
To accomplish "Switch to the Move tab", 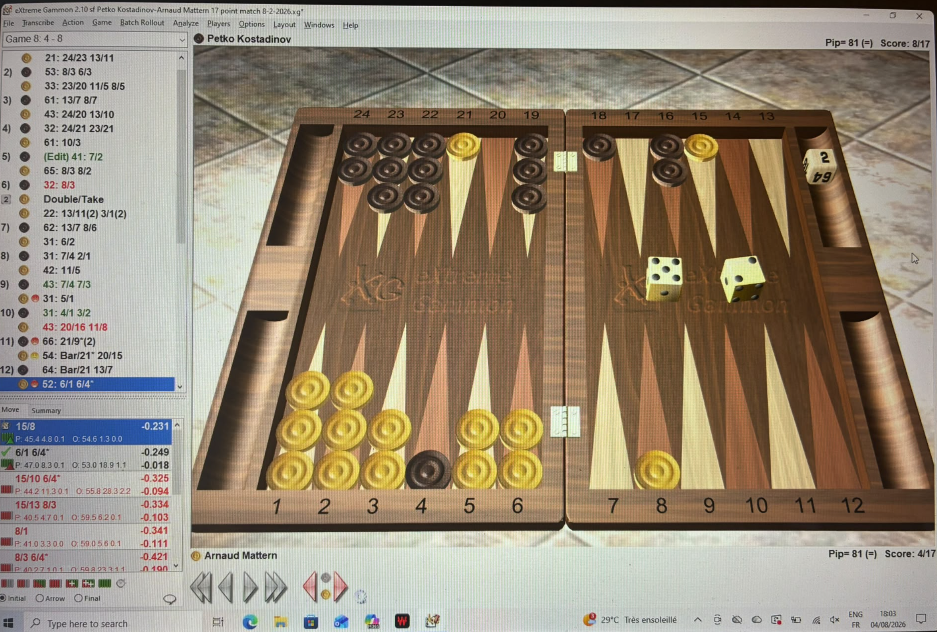I will click(10, 410).
